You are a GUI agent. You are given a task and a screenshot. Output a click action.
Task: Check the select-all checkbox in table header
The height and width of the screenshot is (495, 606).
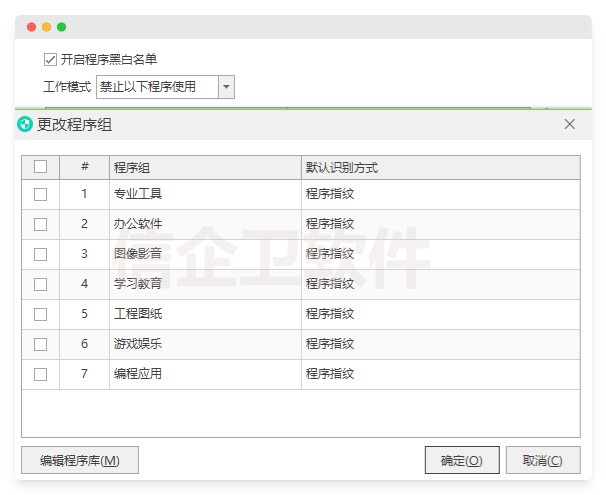tap(40, 167)
